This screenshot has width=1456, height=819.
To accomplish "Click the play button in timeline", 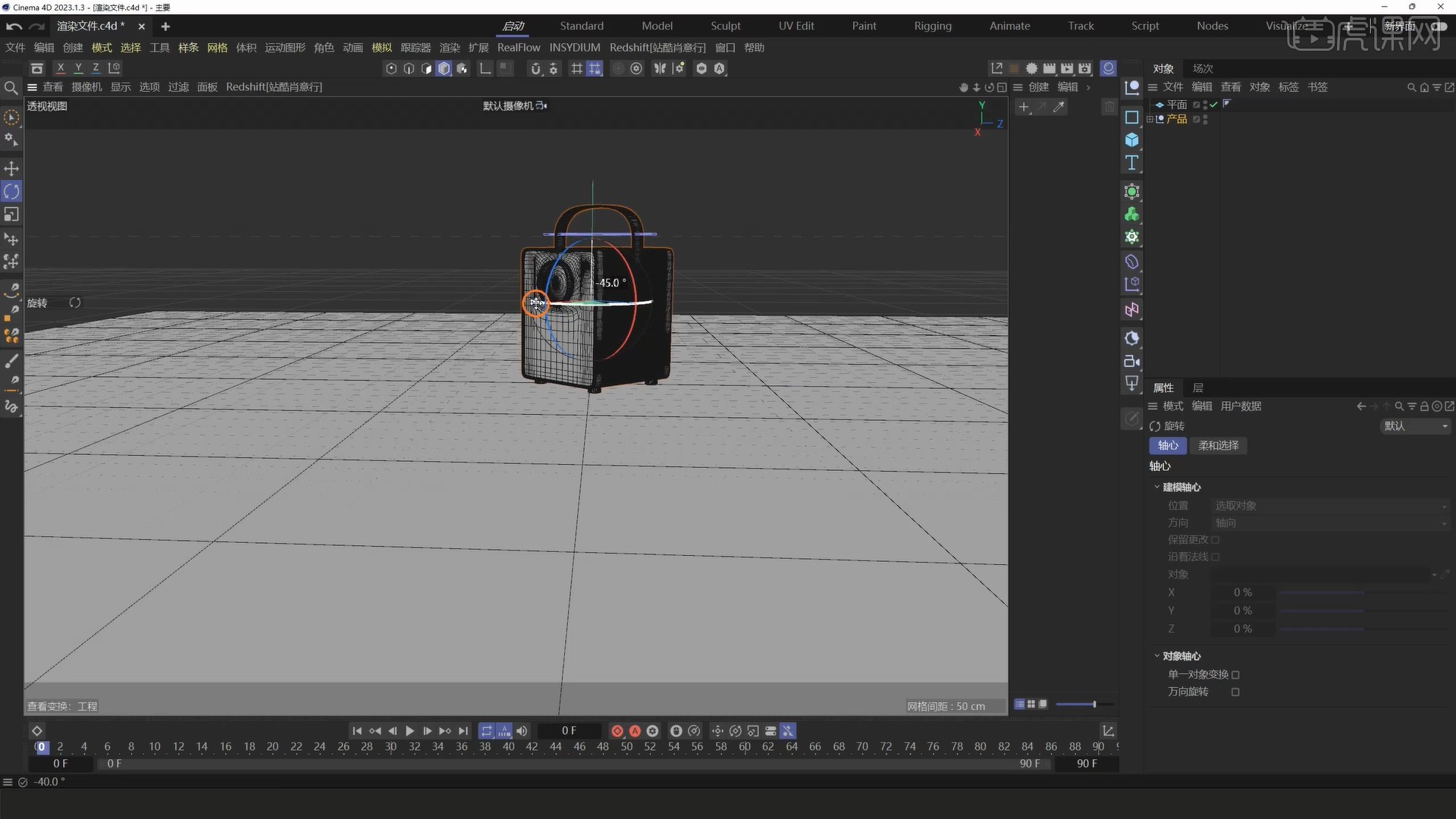I will point(409,731).
